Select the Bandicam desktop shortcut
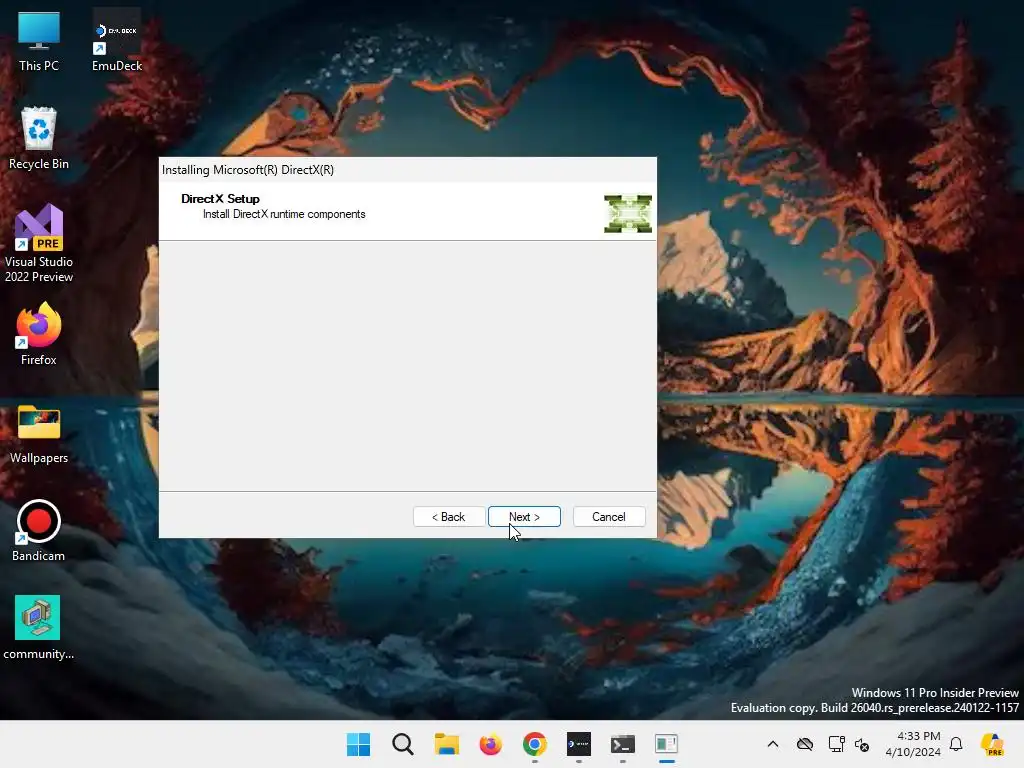This screenshot has height=768, width=1024. click(x=39, y=531)
